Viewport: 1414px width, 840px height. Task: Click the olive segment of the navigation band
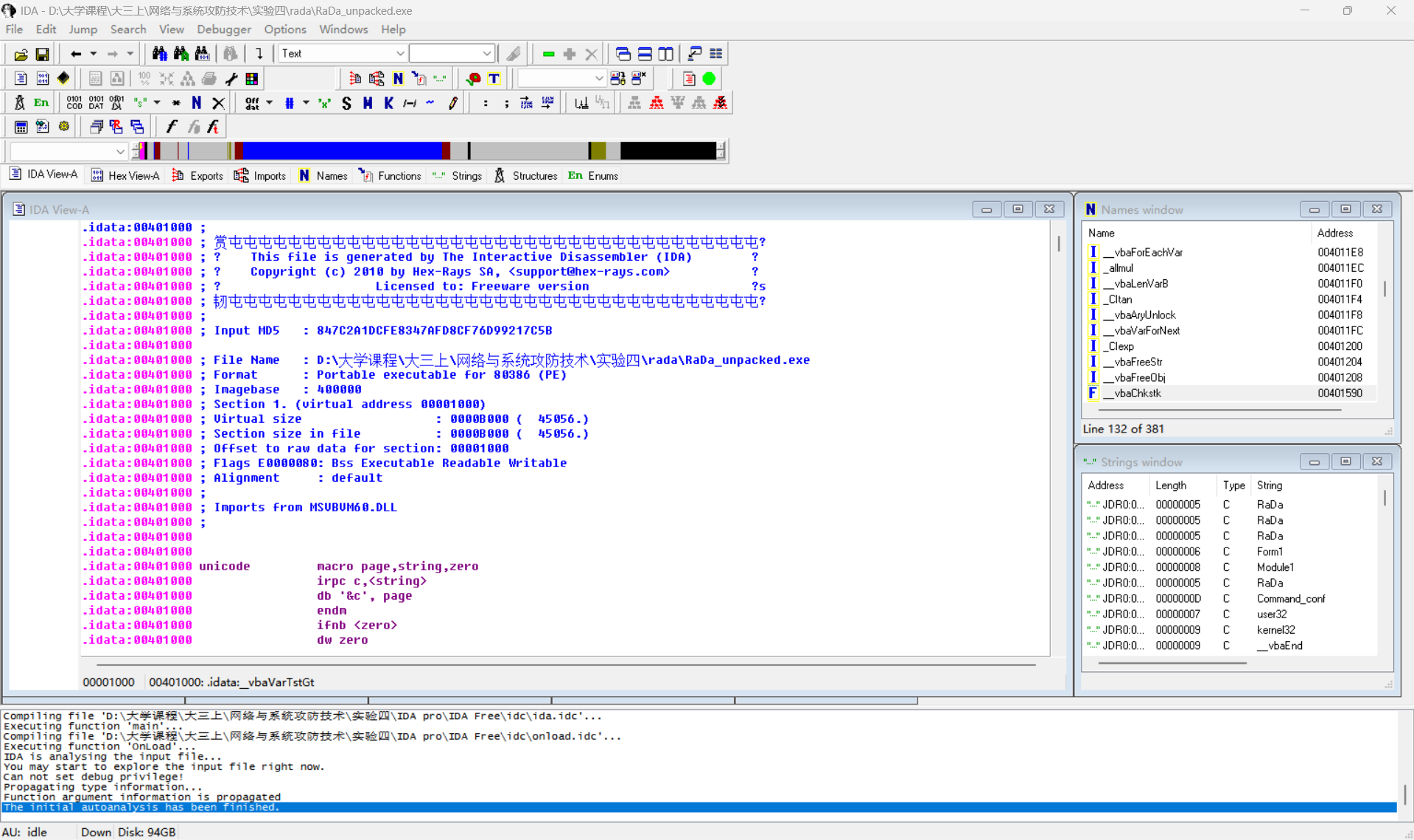point(598,151)
